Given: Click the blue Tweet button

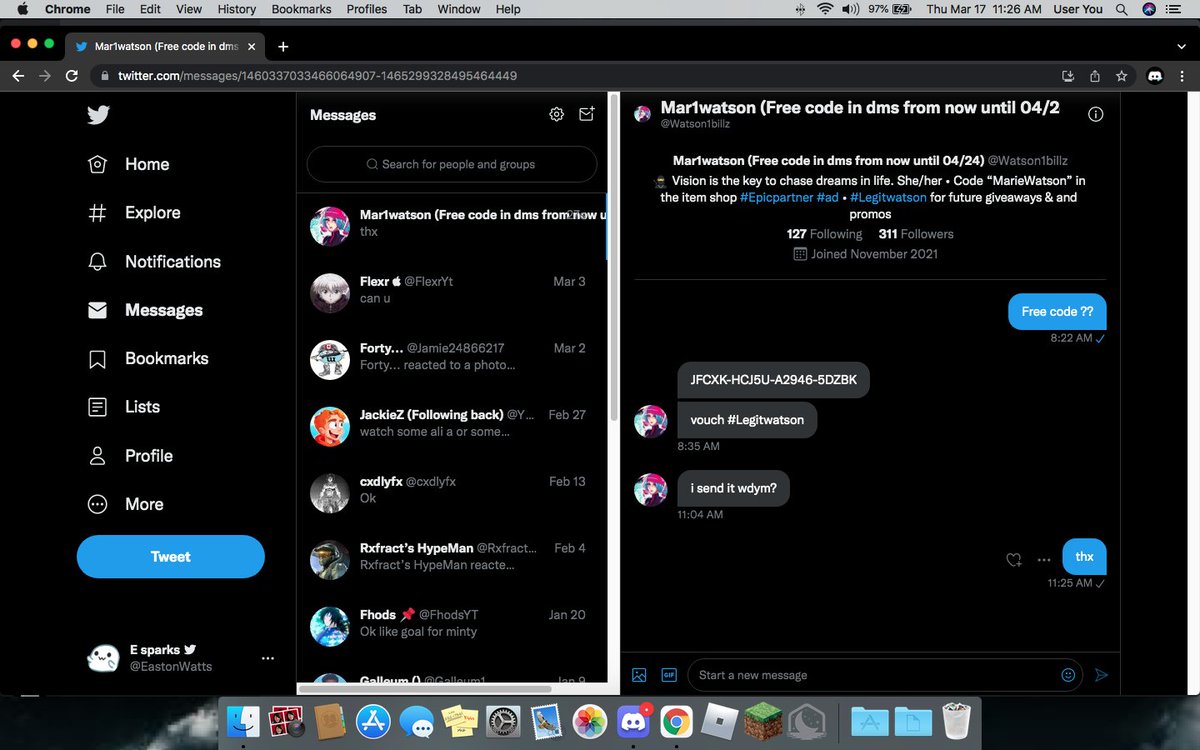Looking at the screenshot, I should [x=171, y=557].
